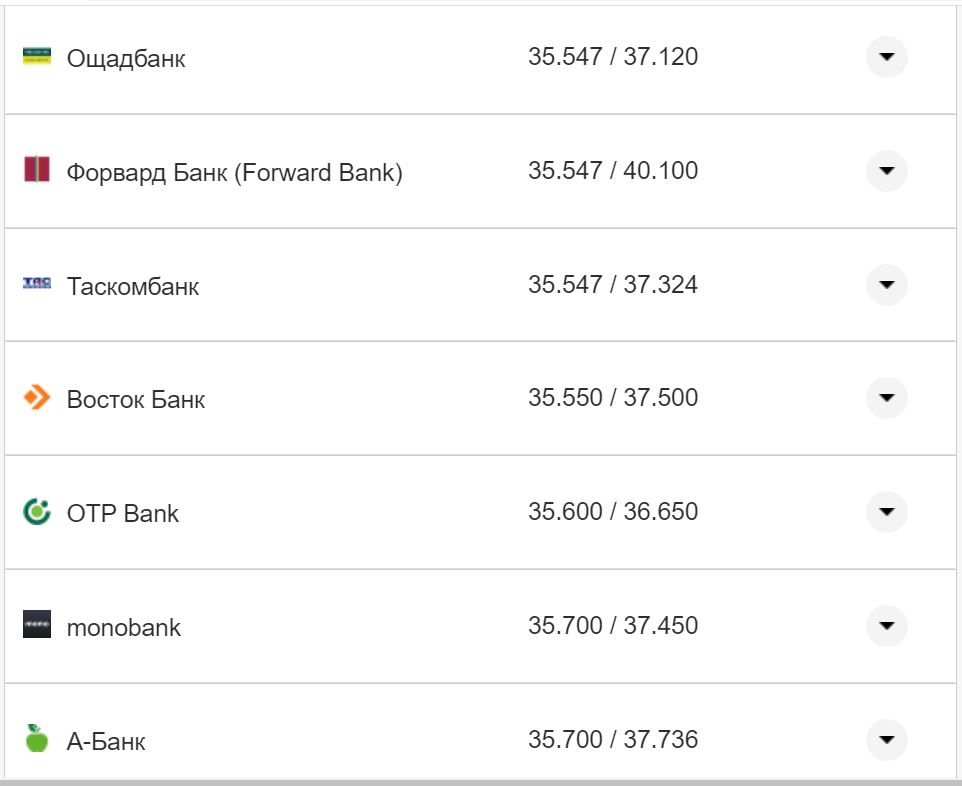Click the Восток Банк orange logo
Viewport: 962px width, 786px height.
click(37, 398)
